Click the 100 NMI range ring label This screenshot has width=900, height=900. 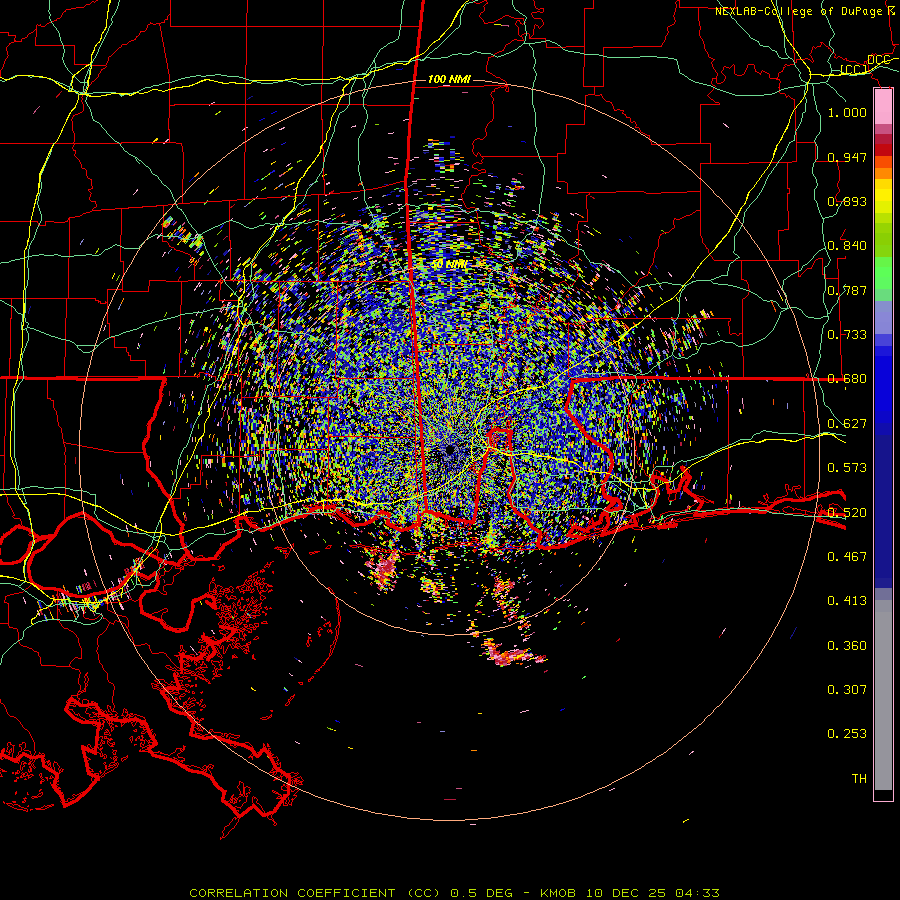click(x=449, y=79)
